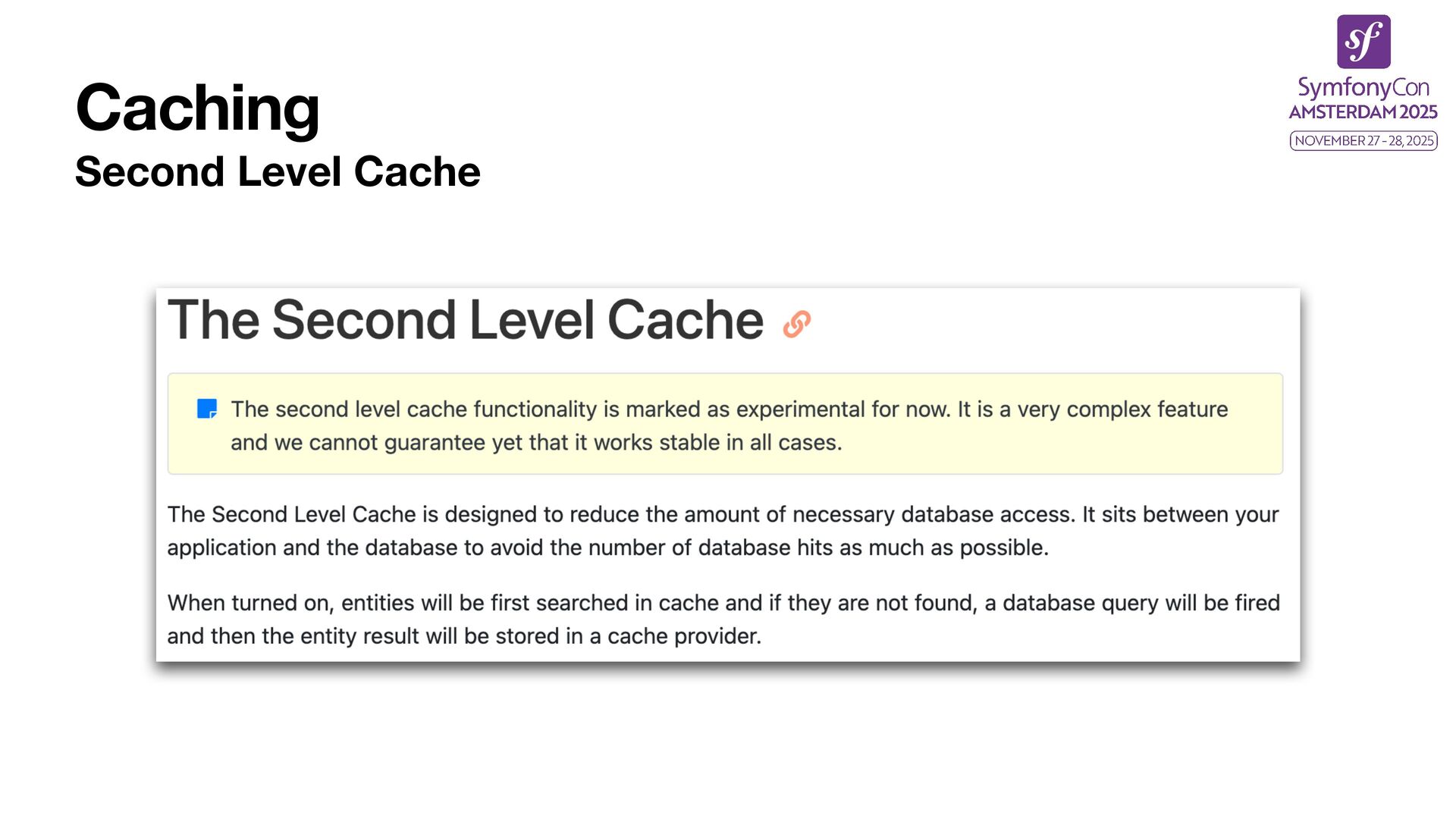Click 'database query will be fired' phrase
Image resolution: width=1456 pixels, height=819 pixels.
(x=1141, y=603)
